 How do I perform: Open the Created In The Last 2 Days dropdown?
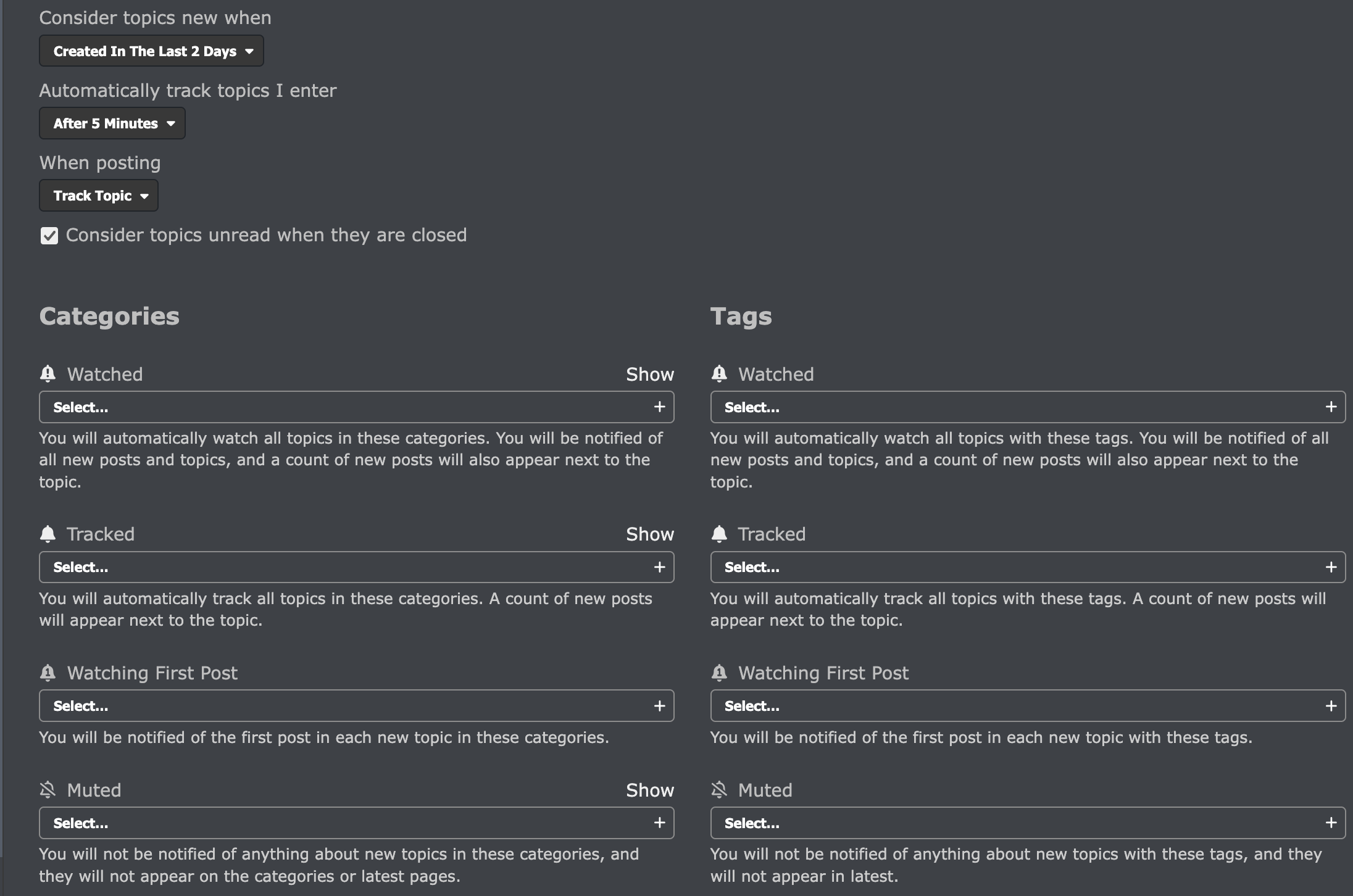[x=151, y=51]
